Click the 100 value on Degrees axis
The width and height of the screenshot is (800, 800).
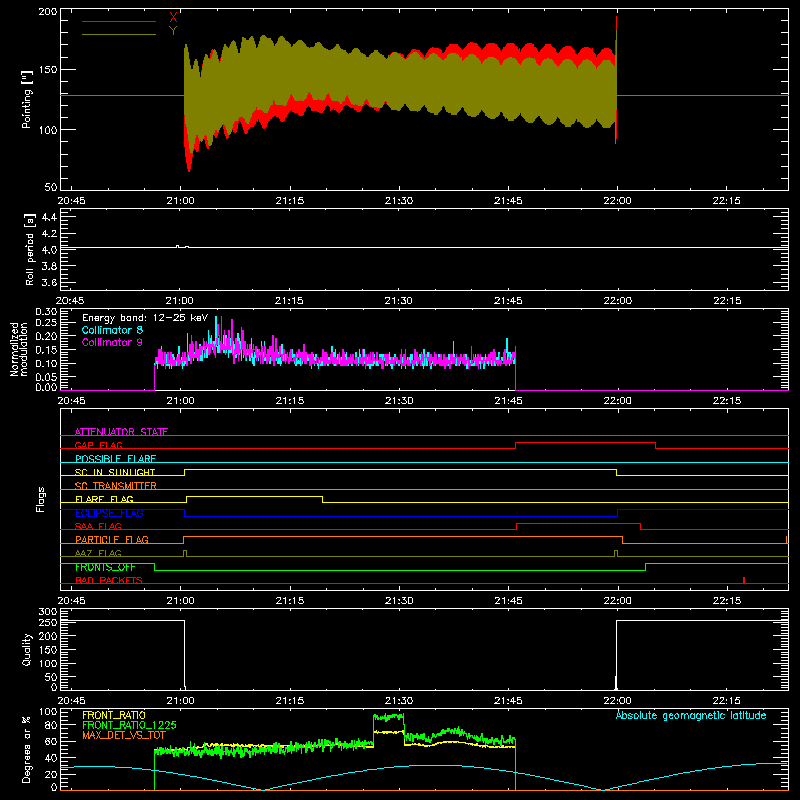point(47,712)
